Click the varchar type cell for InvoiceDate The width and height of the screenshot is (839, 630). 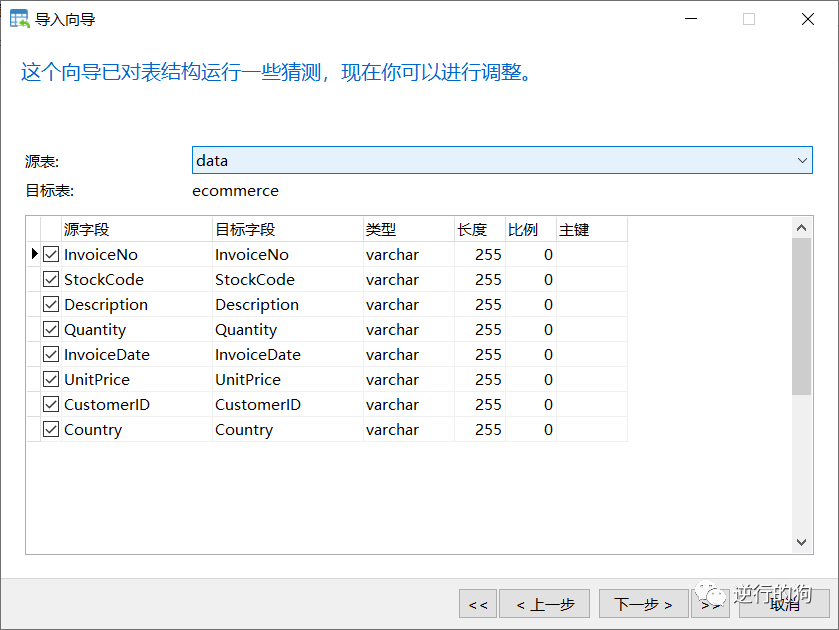pyautogui.click(x=409, y=354)
